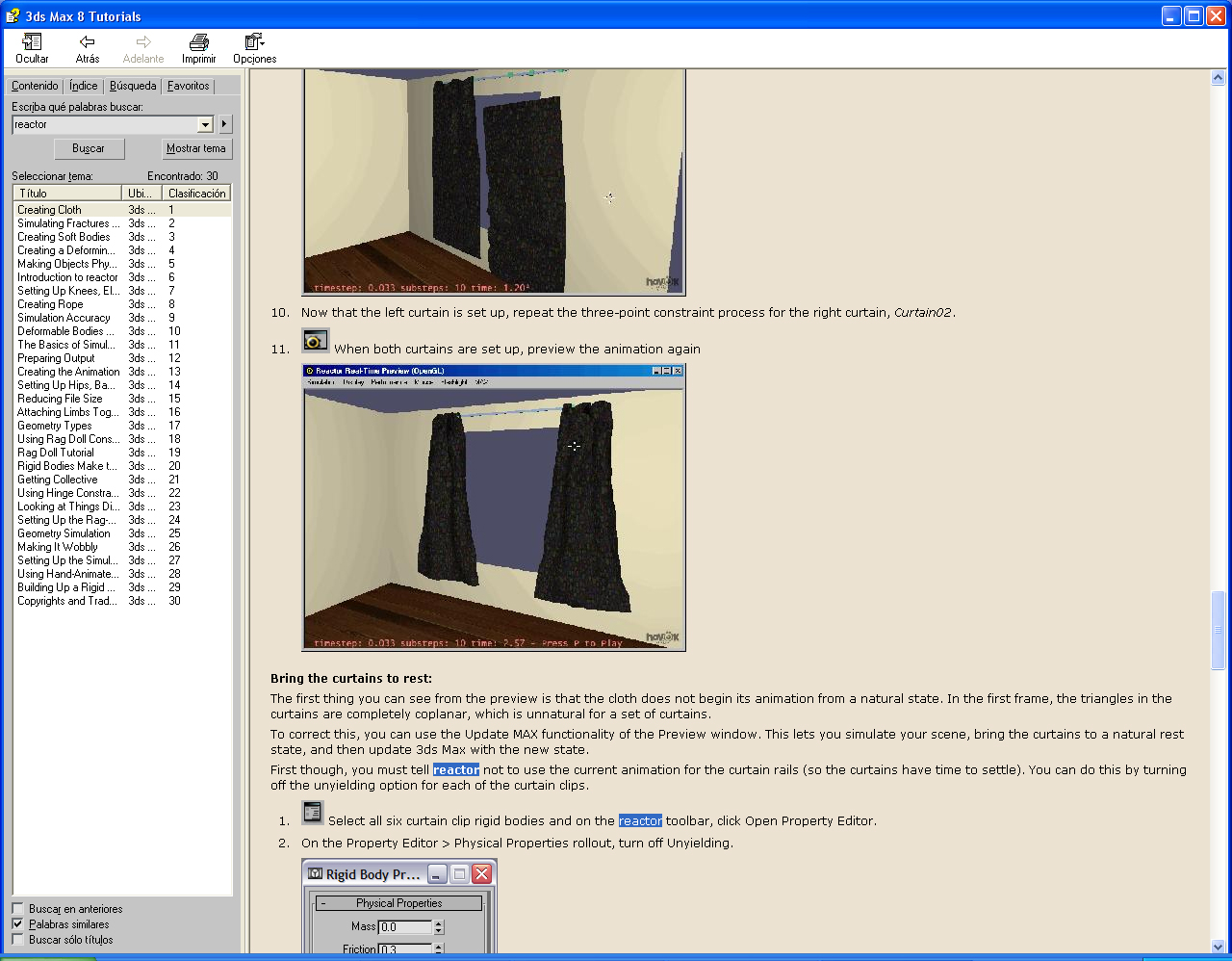The image size is (1232, 961).
Task: Click the scroll down arrow of the topic pane
Action: 1218,947
